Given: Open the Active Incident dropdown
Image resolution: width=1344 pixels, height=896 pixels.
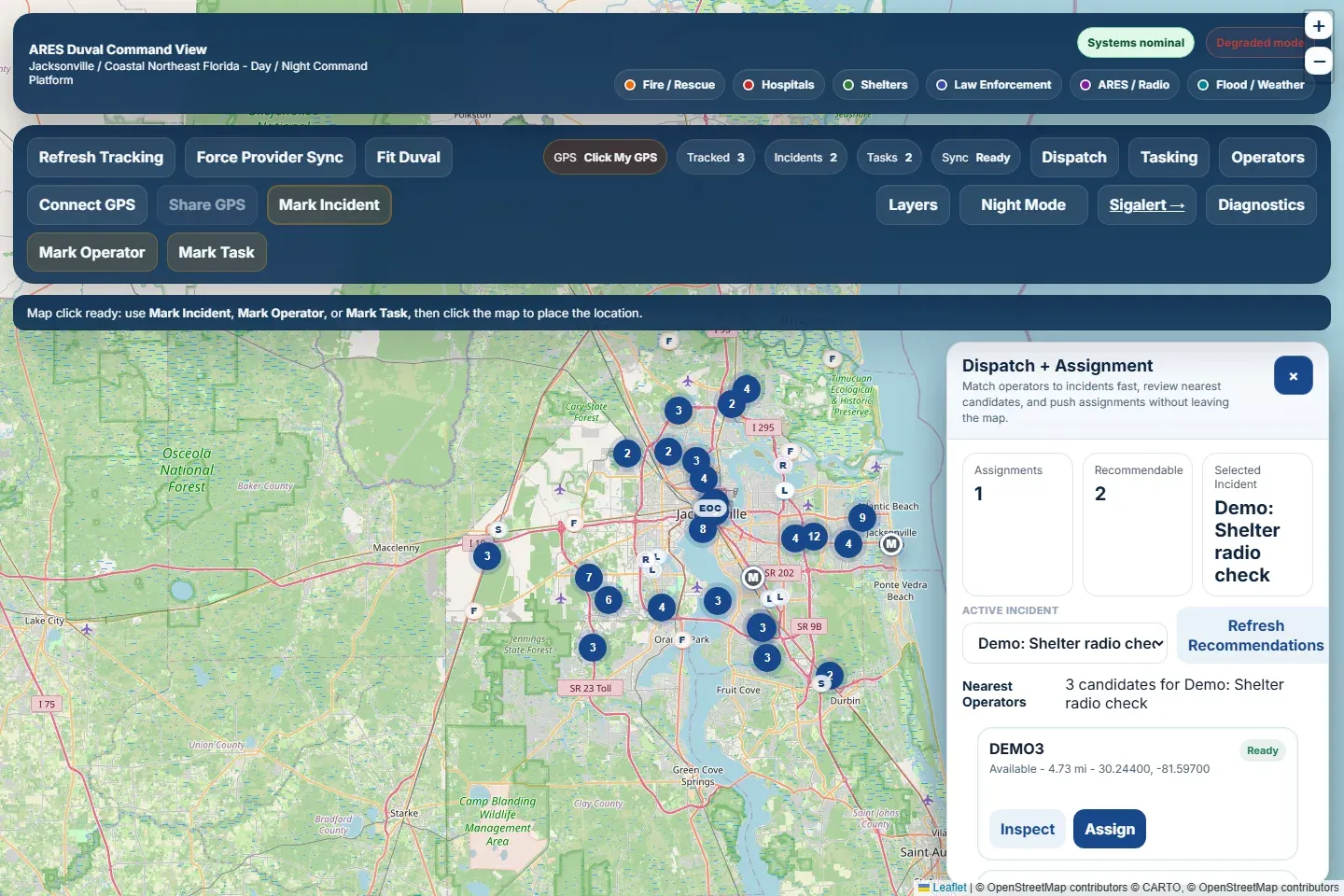Looking at the screenshot, I should pos(1065,643).
